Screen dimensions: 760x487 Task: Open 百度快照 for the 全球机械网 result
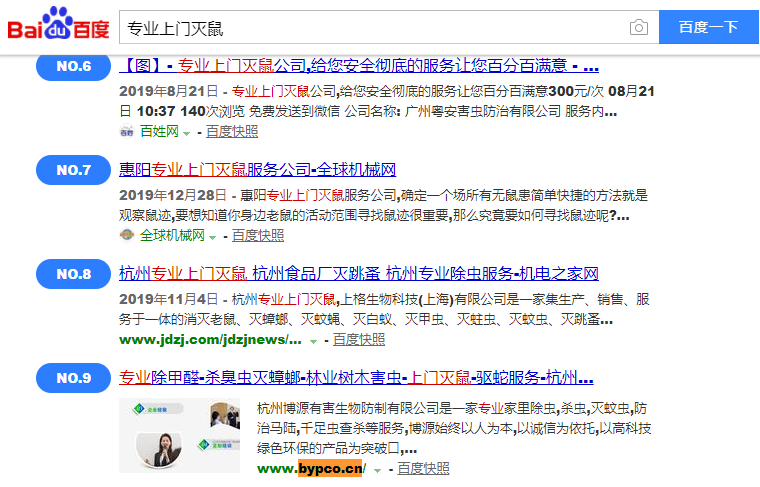[258, 235]
